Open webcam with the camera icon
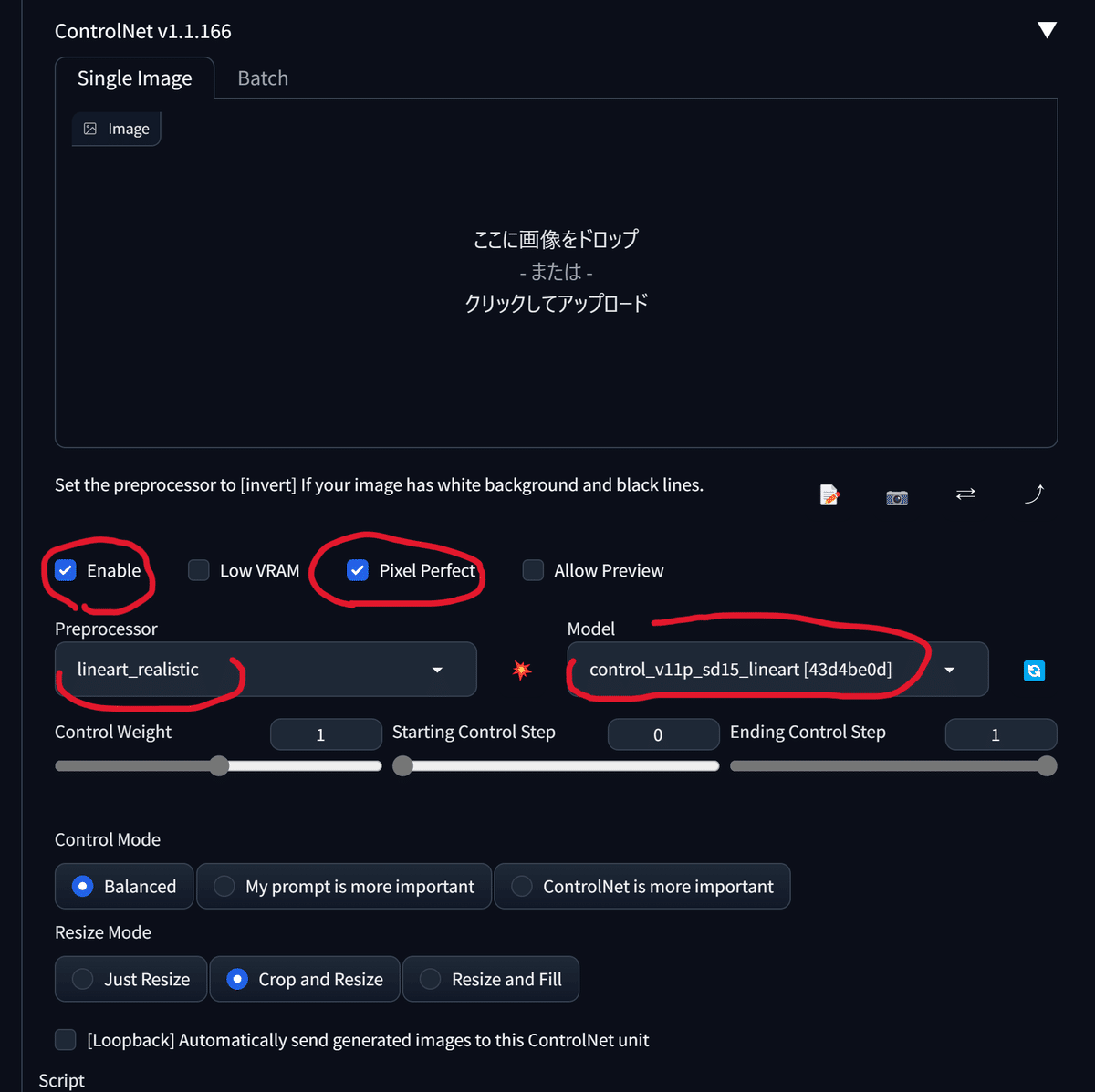Image resolution: width=1095 pixels, height=1092 pixels. coord(897,497)
